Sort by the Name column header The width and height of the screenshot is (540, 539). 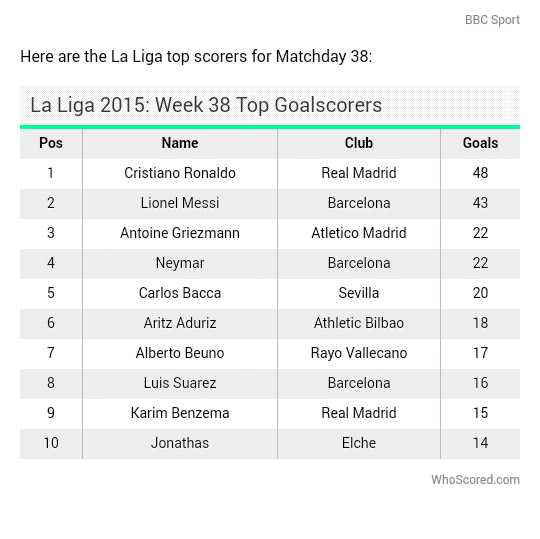pyautogui.click(x=180, y=143)
